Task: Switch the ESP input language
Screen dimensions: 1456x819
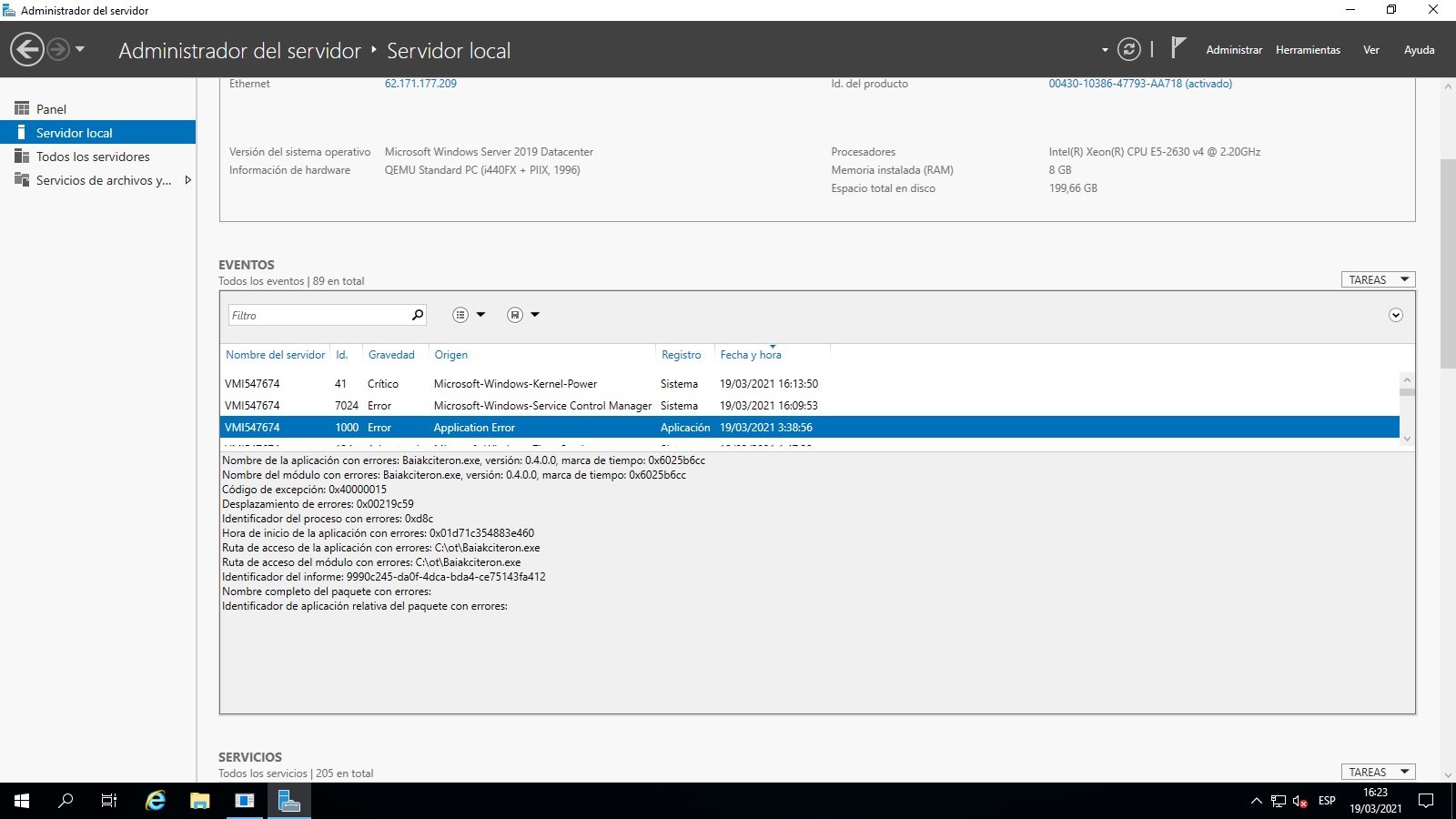Action: pyautogui.click(x=1327, y=801)
